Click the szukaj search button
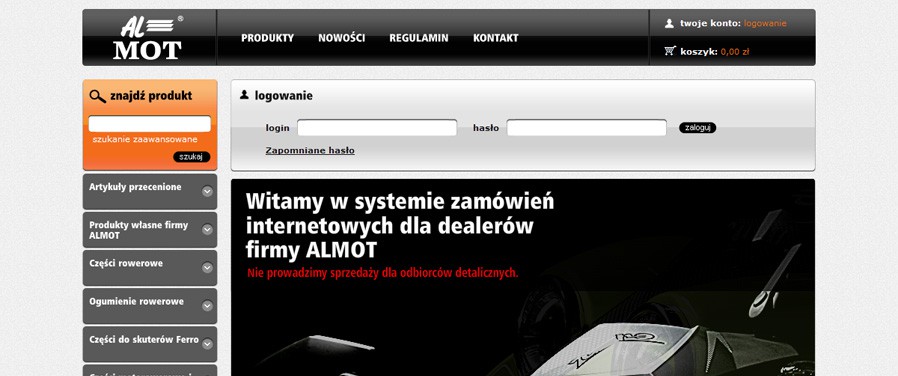Viewport: 898px width, 376px height. [191, 157]
